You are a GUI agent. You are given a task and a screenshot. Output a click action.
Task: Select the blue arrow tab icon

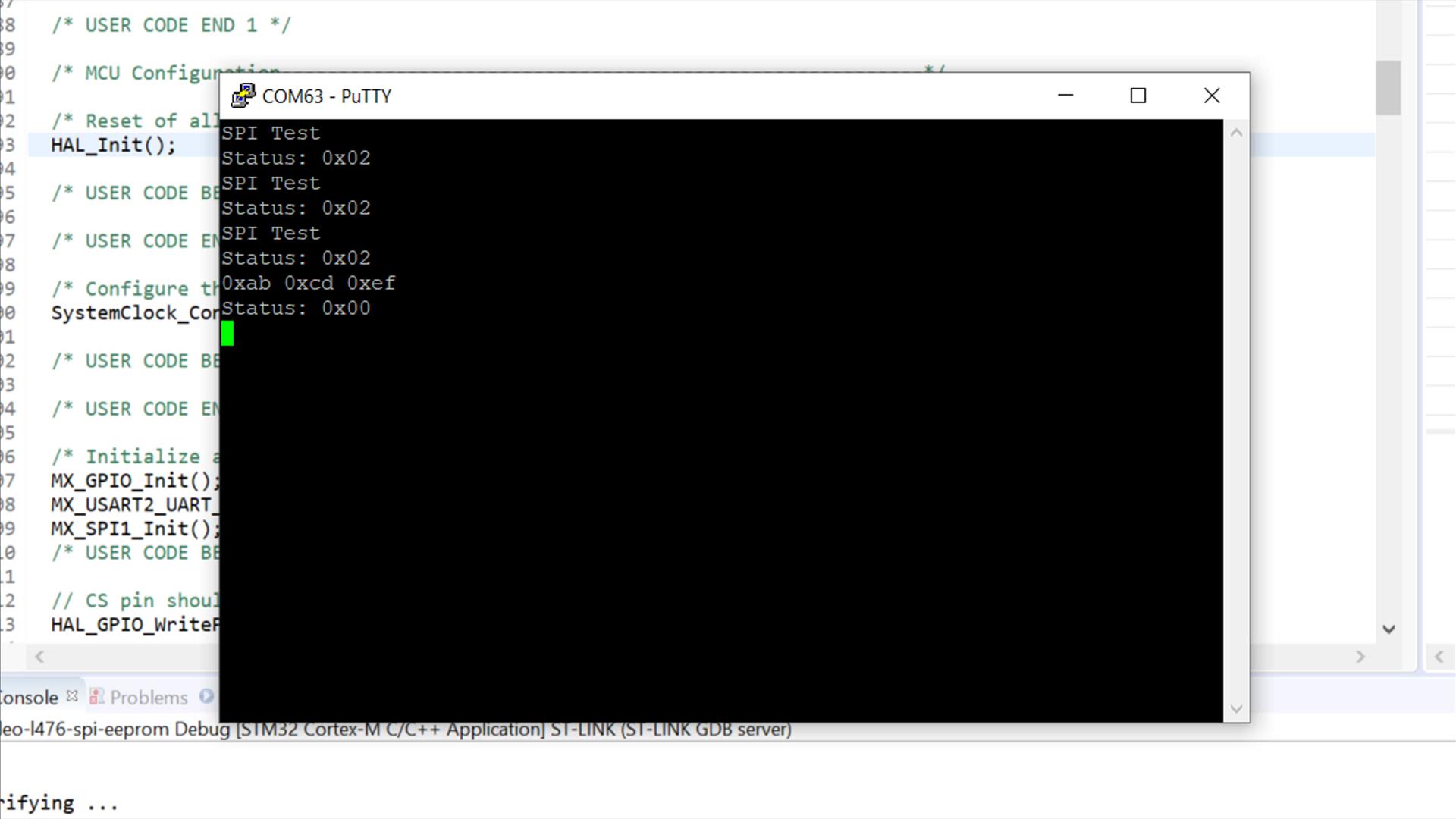206,696
